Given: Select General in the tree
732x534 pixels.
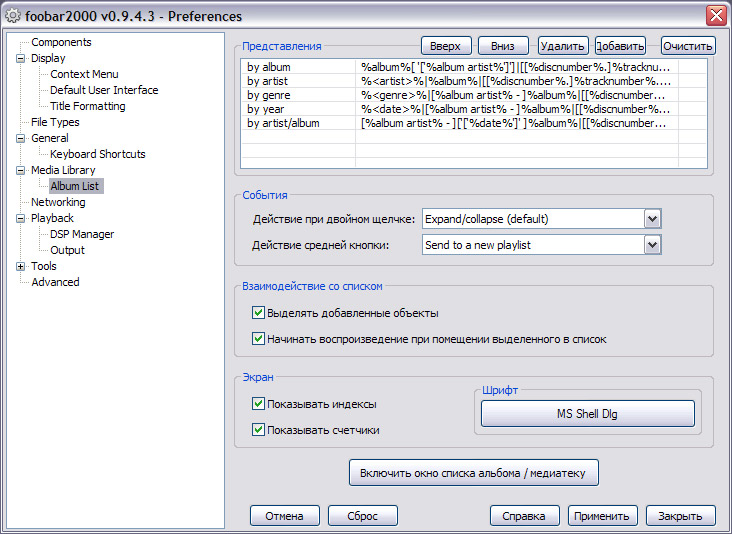Looking at the screenshot, I should click(49, 138).
